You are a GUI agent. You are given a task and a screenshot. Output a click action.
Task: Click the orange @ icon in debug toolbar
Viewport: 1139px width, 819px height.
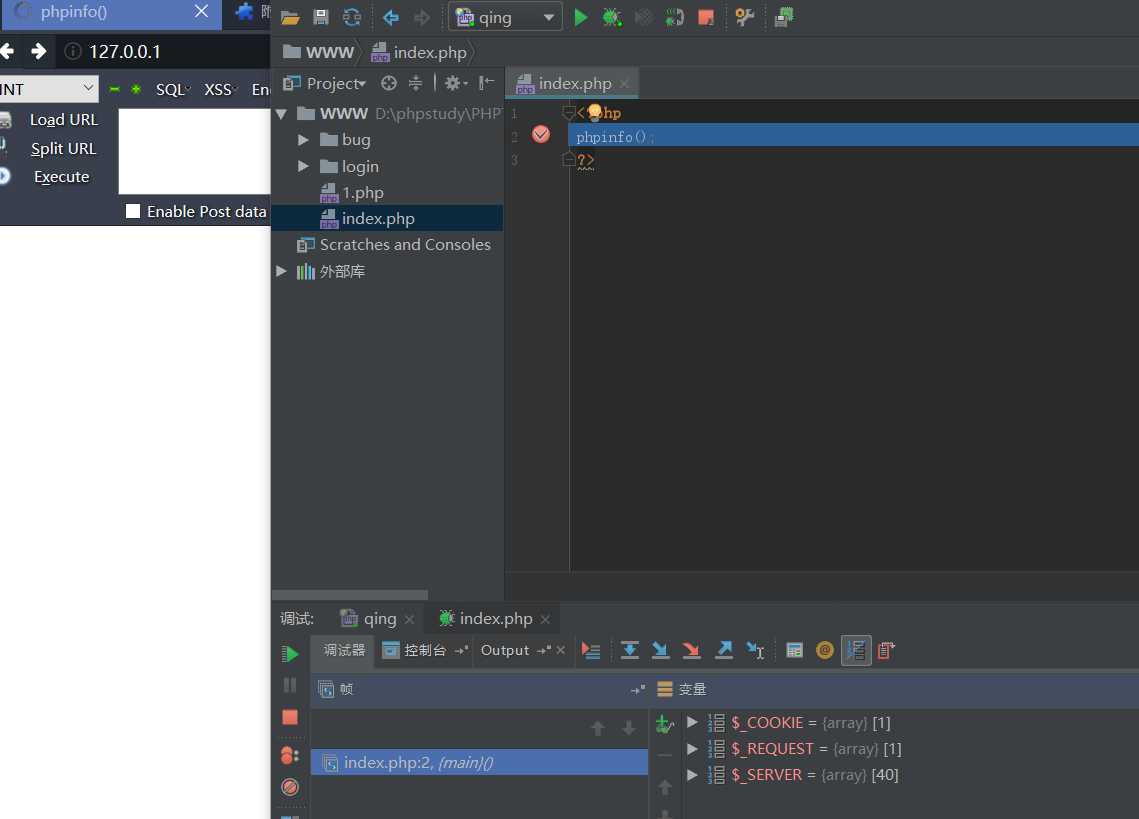824,650
